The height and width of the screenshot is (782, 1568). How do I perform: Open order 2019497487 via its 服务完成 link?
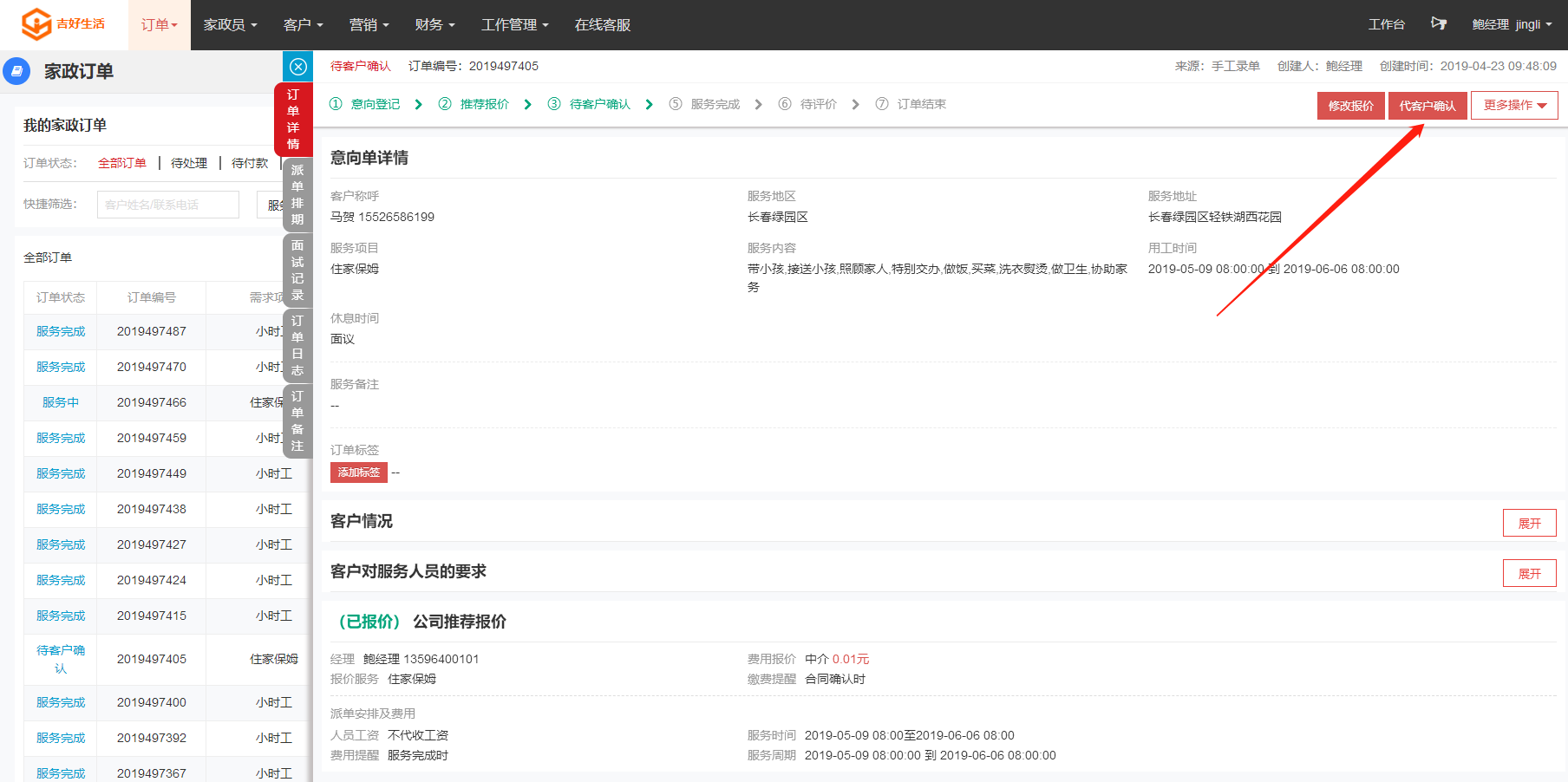coord(61,331)
